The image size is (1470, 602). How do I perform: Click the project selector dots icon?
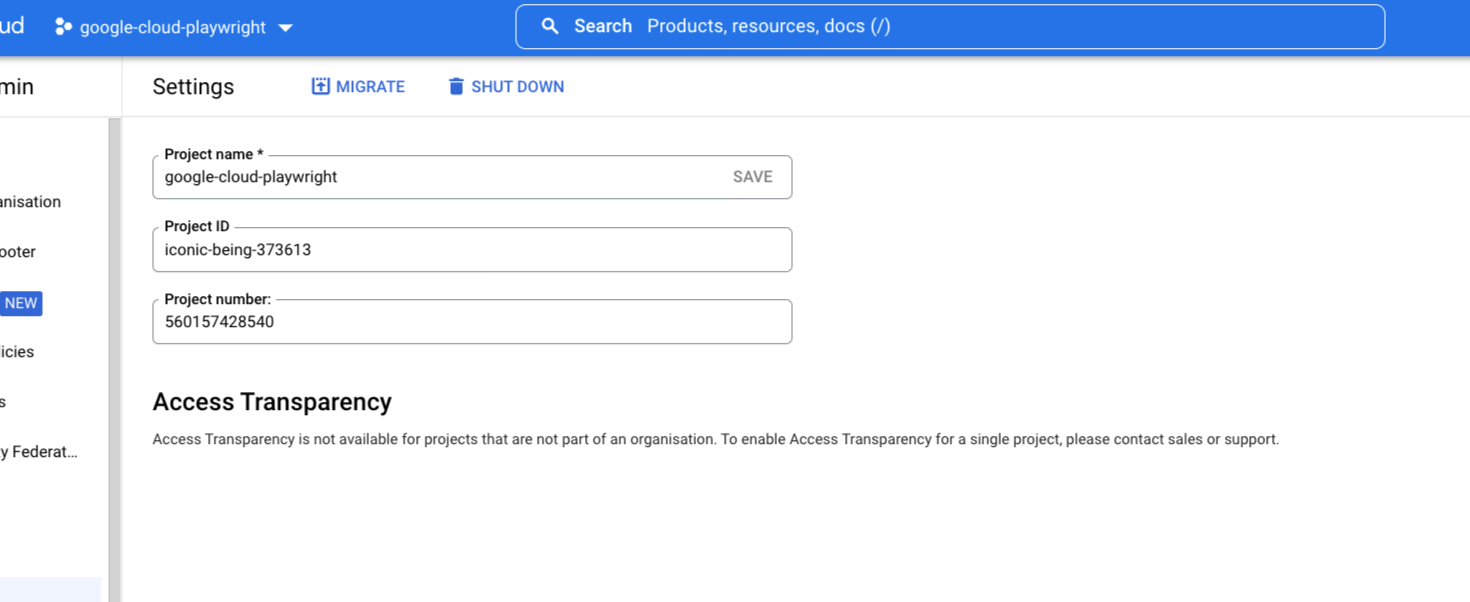(63, 27)
